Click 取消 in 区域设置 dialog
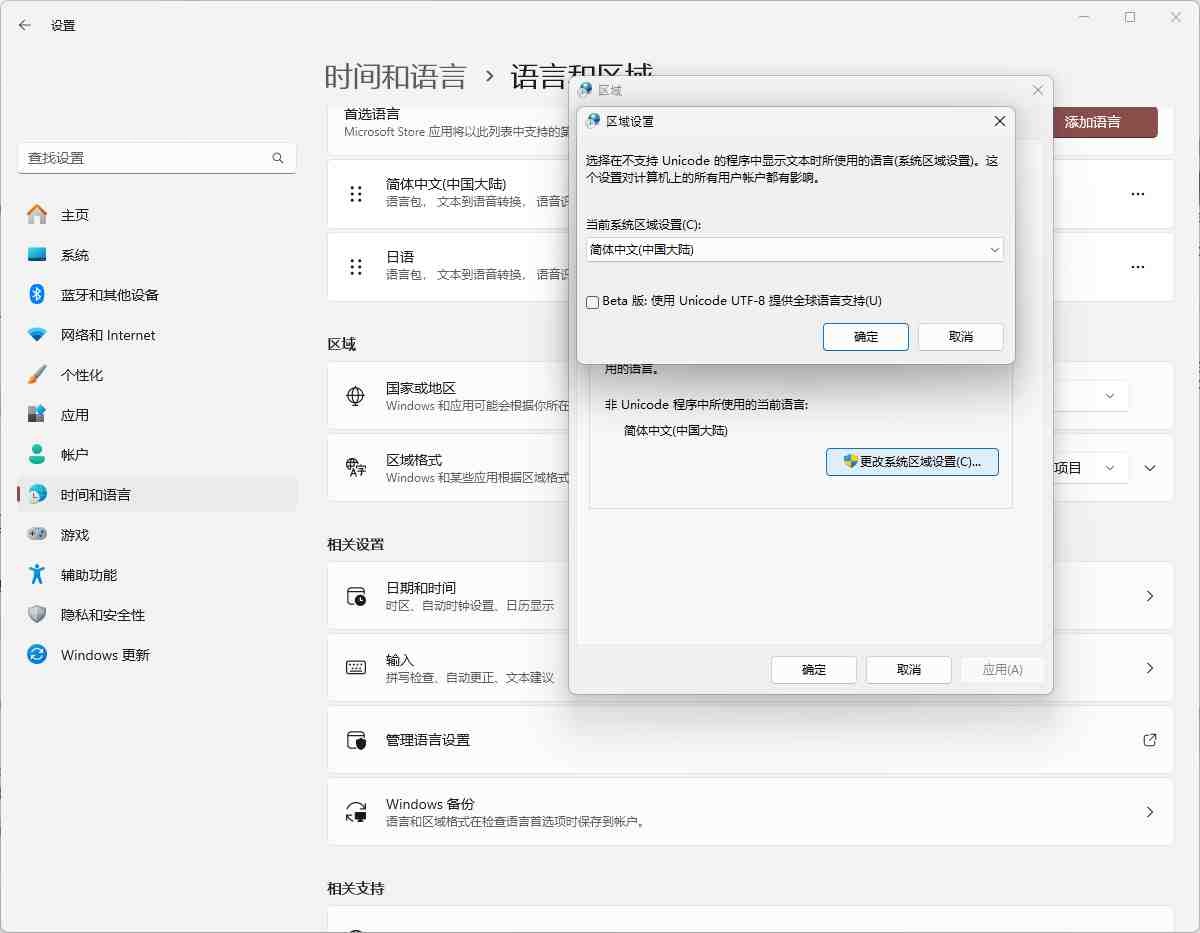Screen dimensions: 1200x933 point(961,337)
